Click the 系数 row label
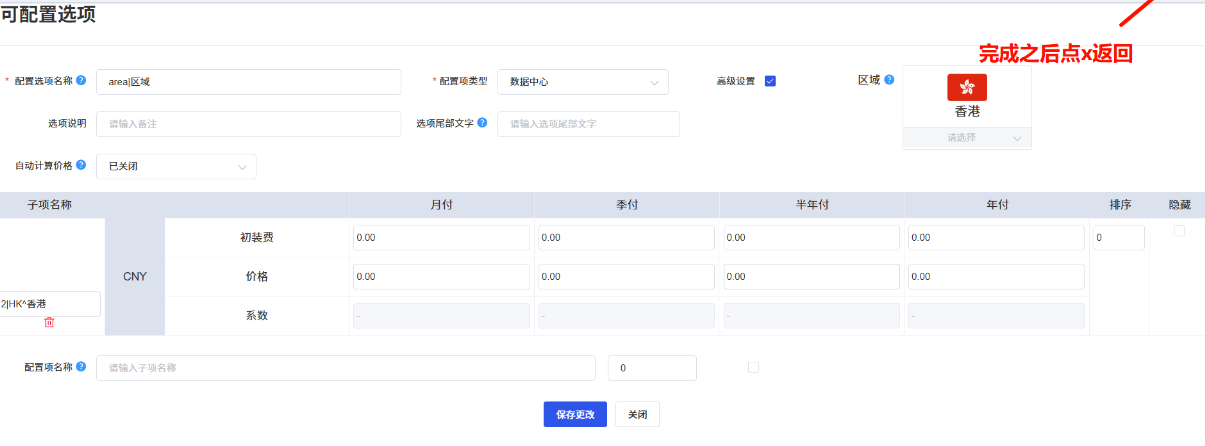This screenshot has width=1205, height=446. coord(256,316)
